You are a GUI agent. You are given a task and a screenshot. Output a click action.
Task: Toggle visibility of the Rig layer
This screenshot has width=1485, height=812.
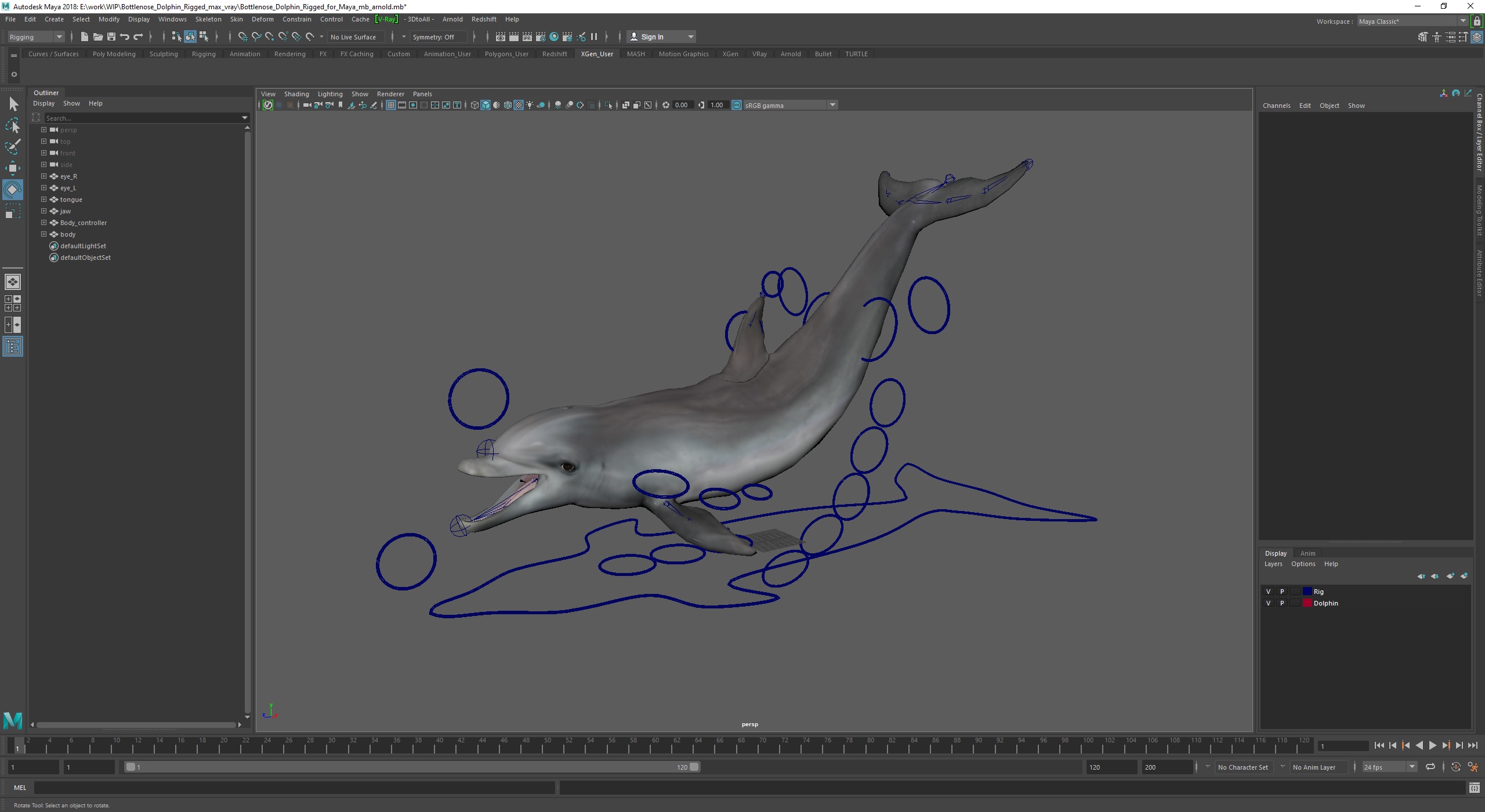tap(1268, 592)
